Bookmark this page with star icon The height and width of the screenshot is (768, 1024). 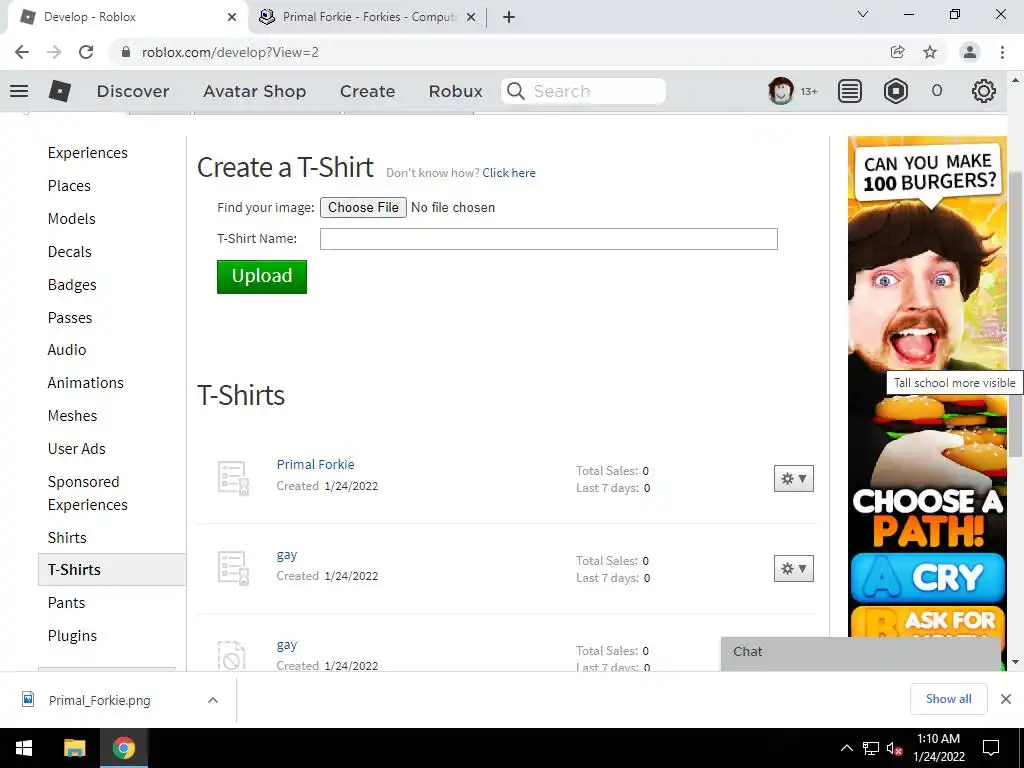tap(930, 52)
